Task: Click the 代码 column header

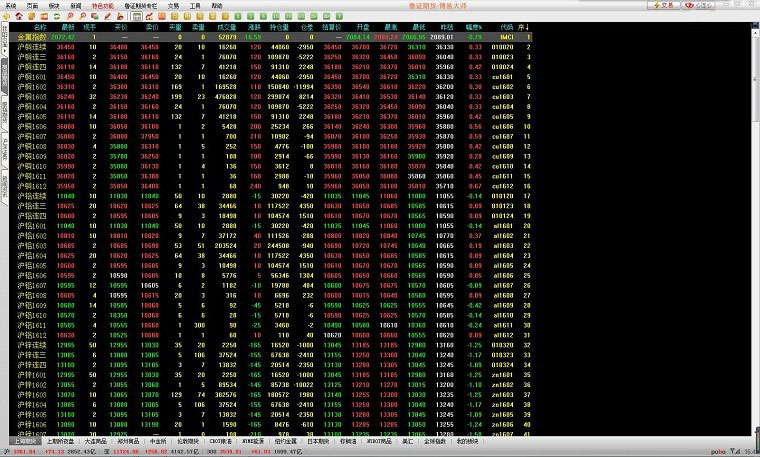Action: tap(507, 27)
